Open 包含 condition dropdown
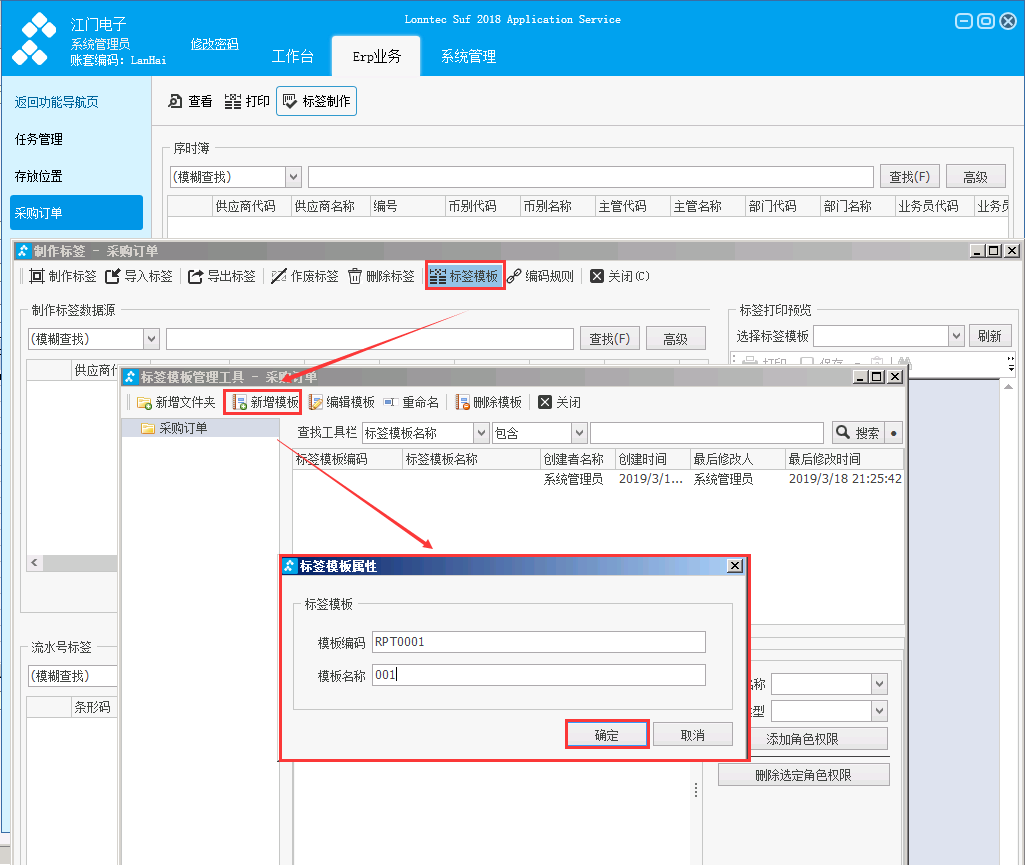1025x865 pixels. point(579,433)
